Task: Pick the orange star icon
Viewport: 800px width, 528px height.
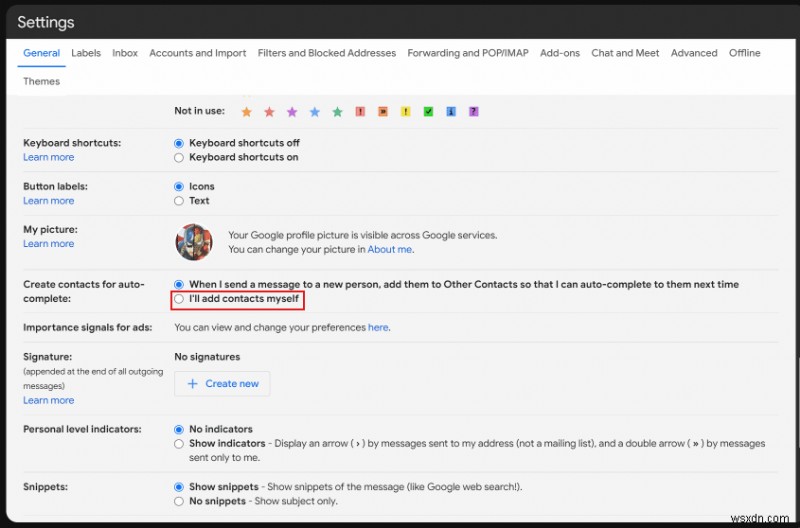Action: [246, 112]
